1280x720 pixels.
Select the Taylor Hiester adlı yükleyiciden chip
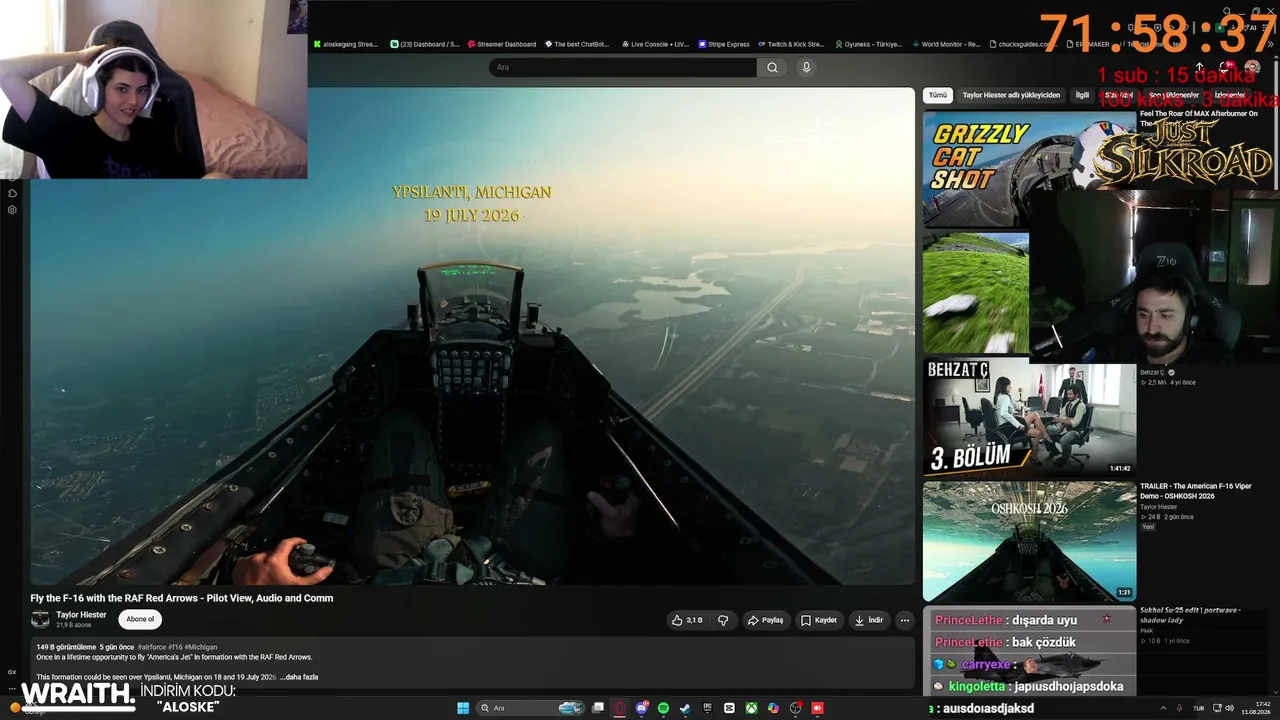click(x=1011, y=95)
